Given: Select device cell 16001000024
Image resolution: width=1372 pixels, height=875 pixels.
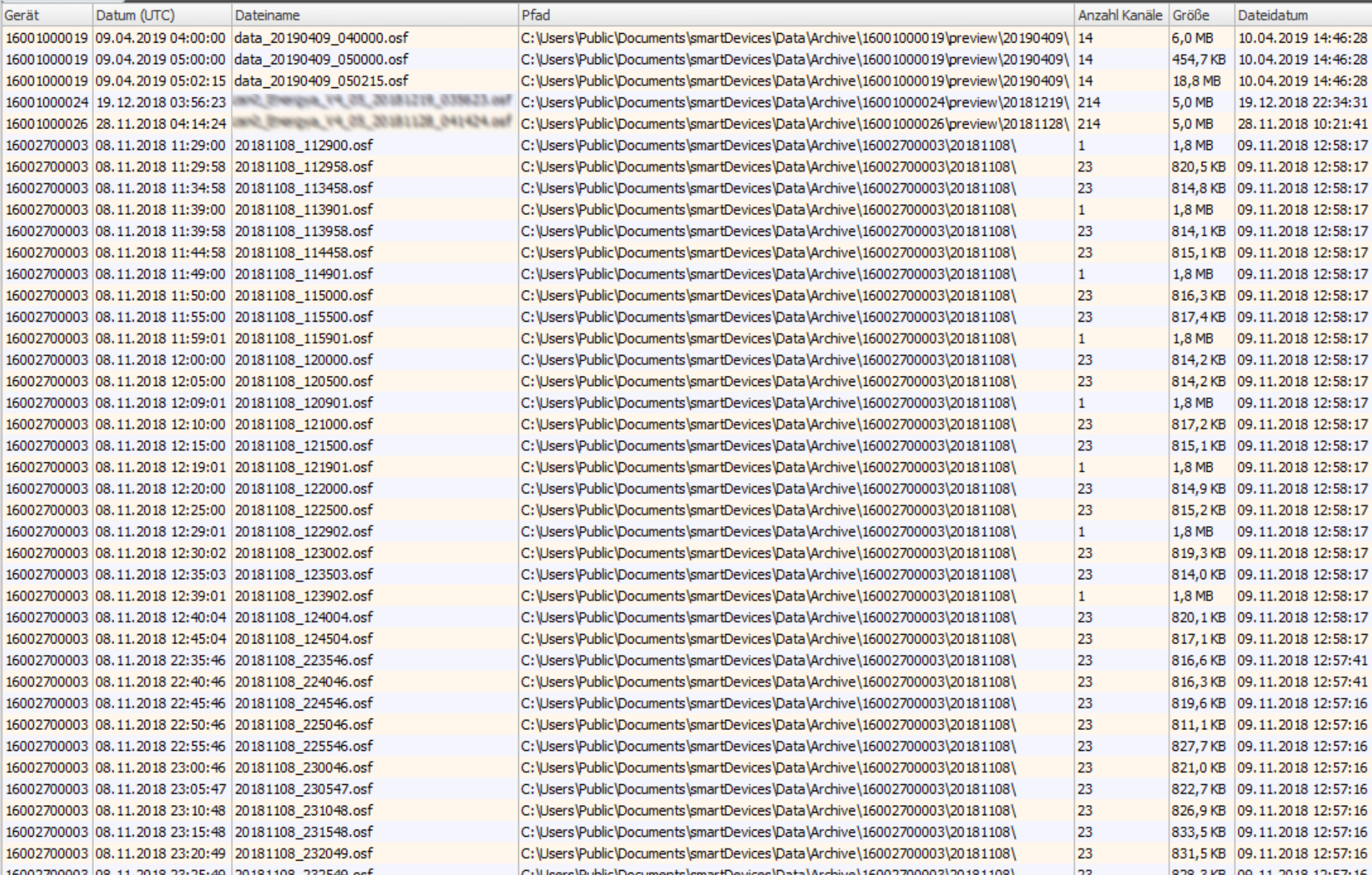Looking at the screenshot, I should pos(47,102).
